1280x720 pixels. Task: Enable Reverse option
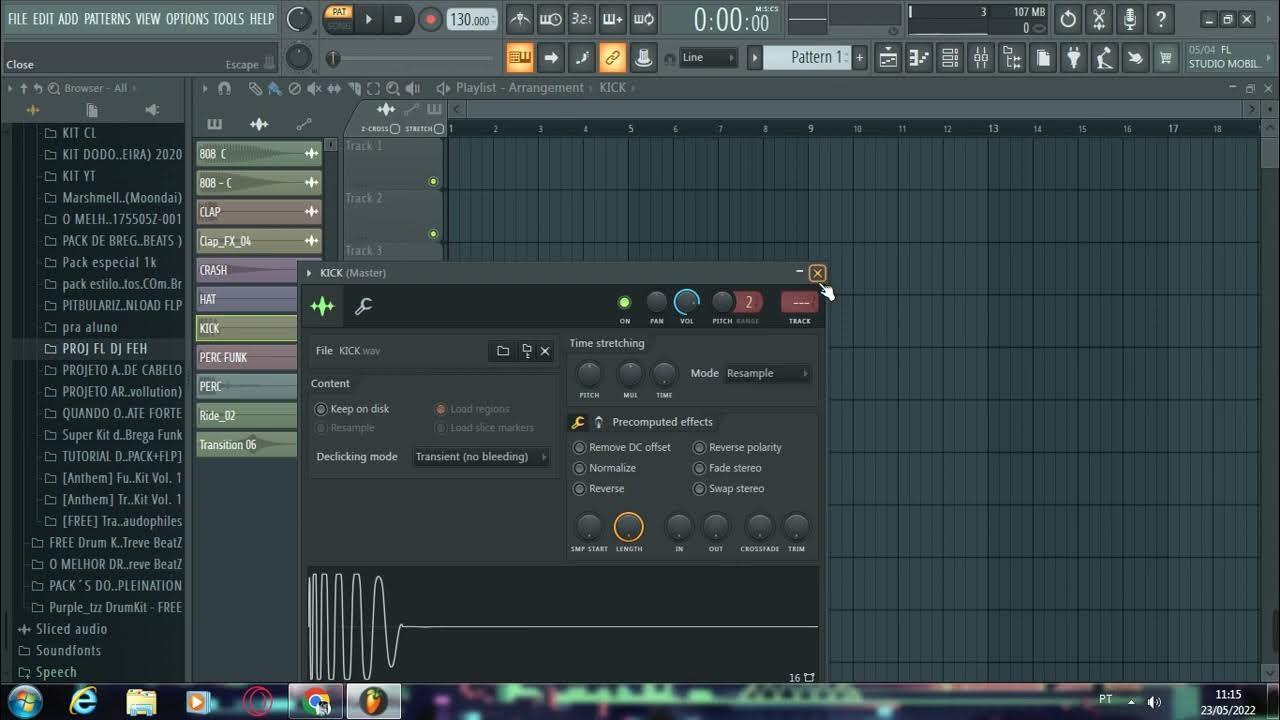tap(599, 489)
